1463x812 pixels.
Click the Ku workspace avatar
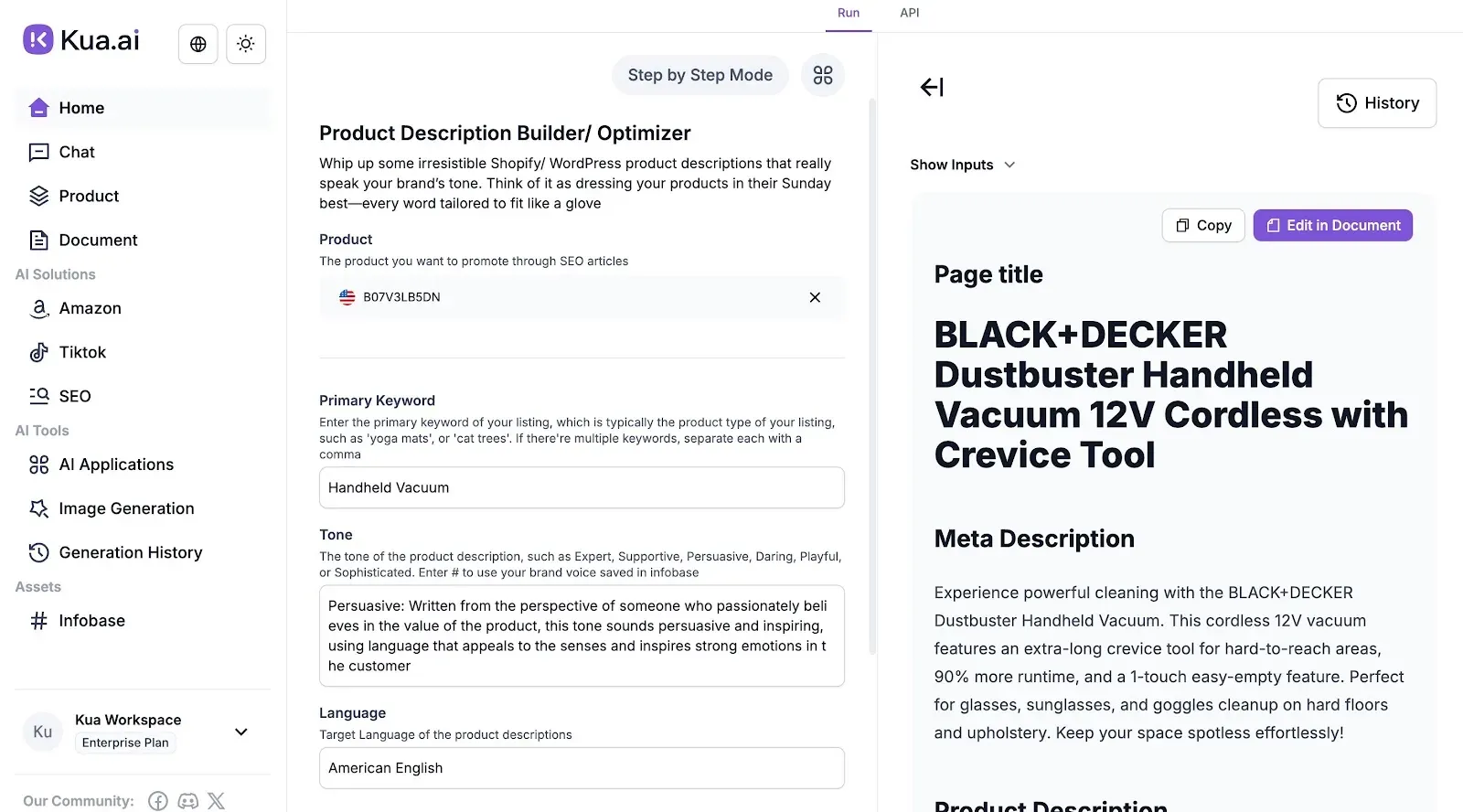(42, 732)
